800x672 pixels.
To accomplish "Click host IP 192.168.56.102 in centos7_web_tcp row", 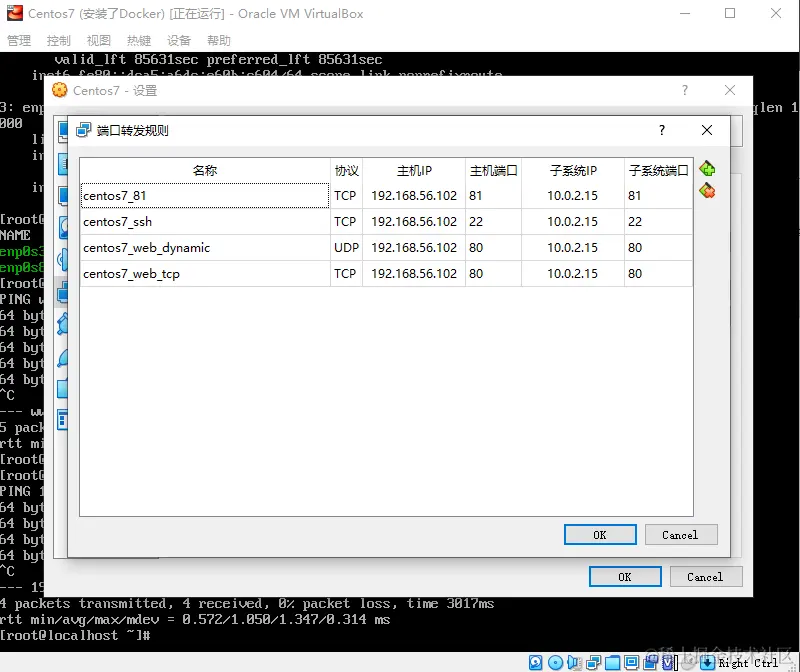I will [414, 274].
